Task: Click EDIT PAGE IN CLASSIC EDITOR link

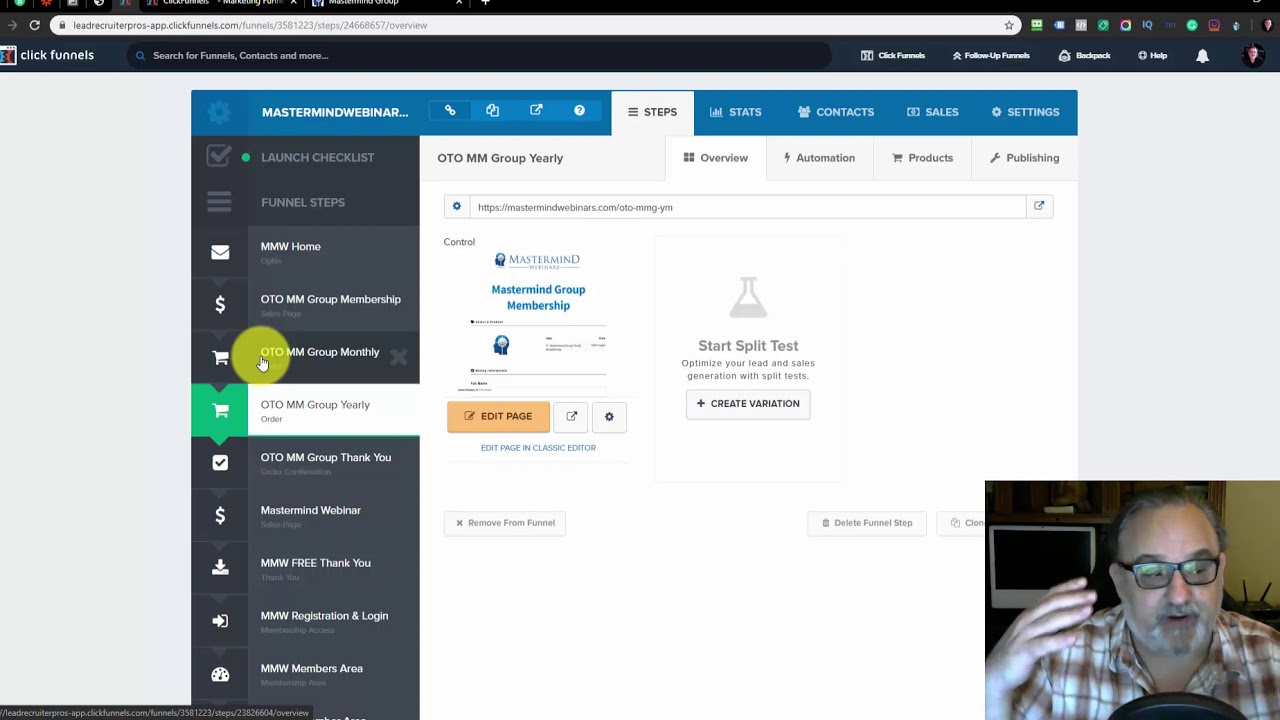Action: [x=538, y=448]
